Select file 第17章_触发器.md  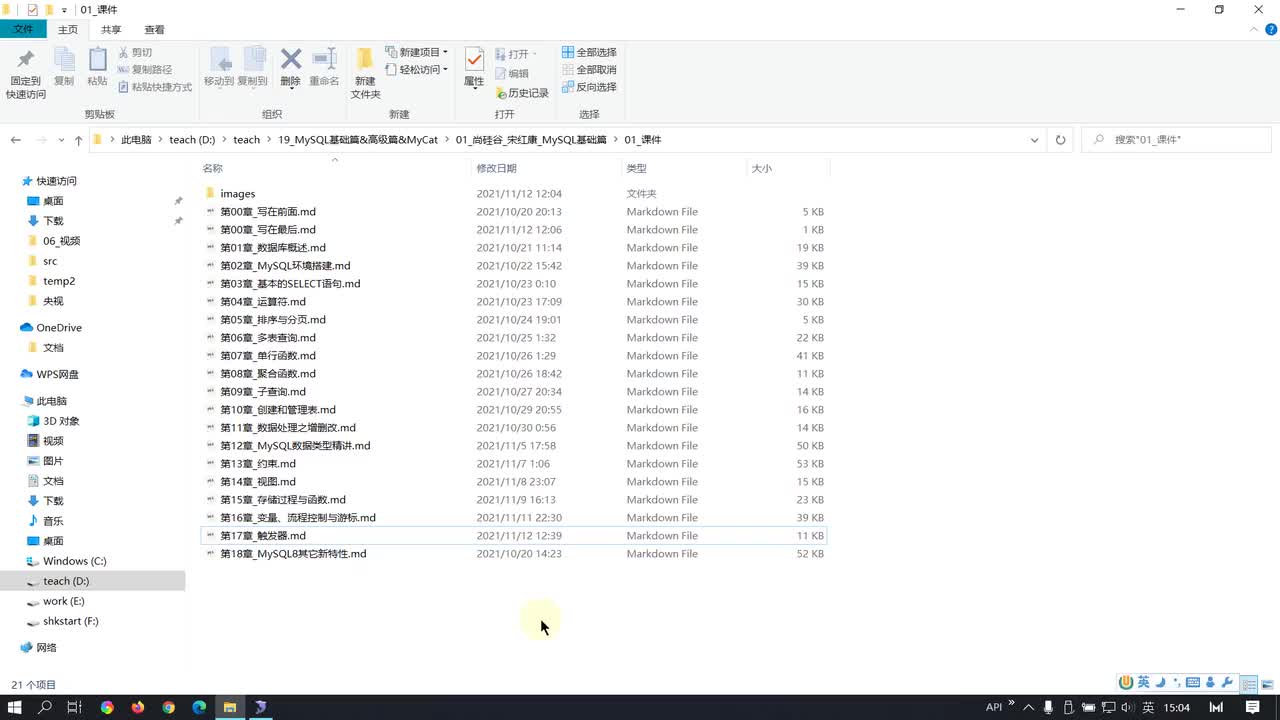513,536
